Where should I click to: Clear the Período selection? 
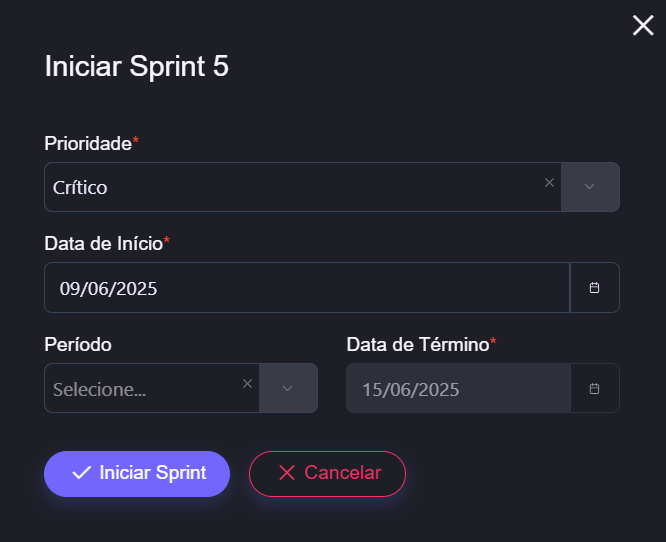[x=247, y=384]
